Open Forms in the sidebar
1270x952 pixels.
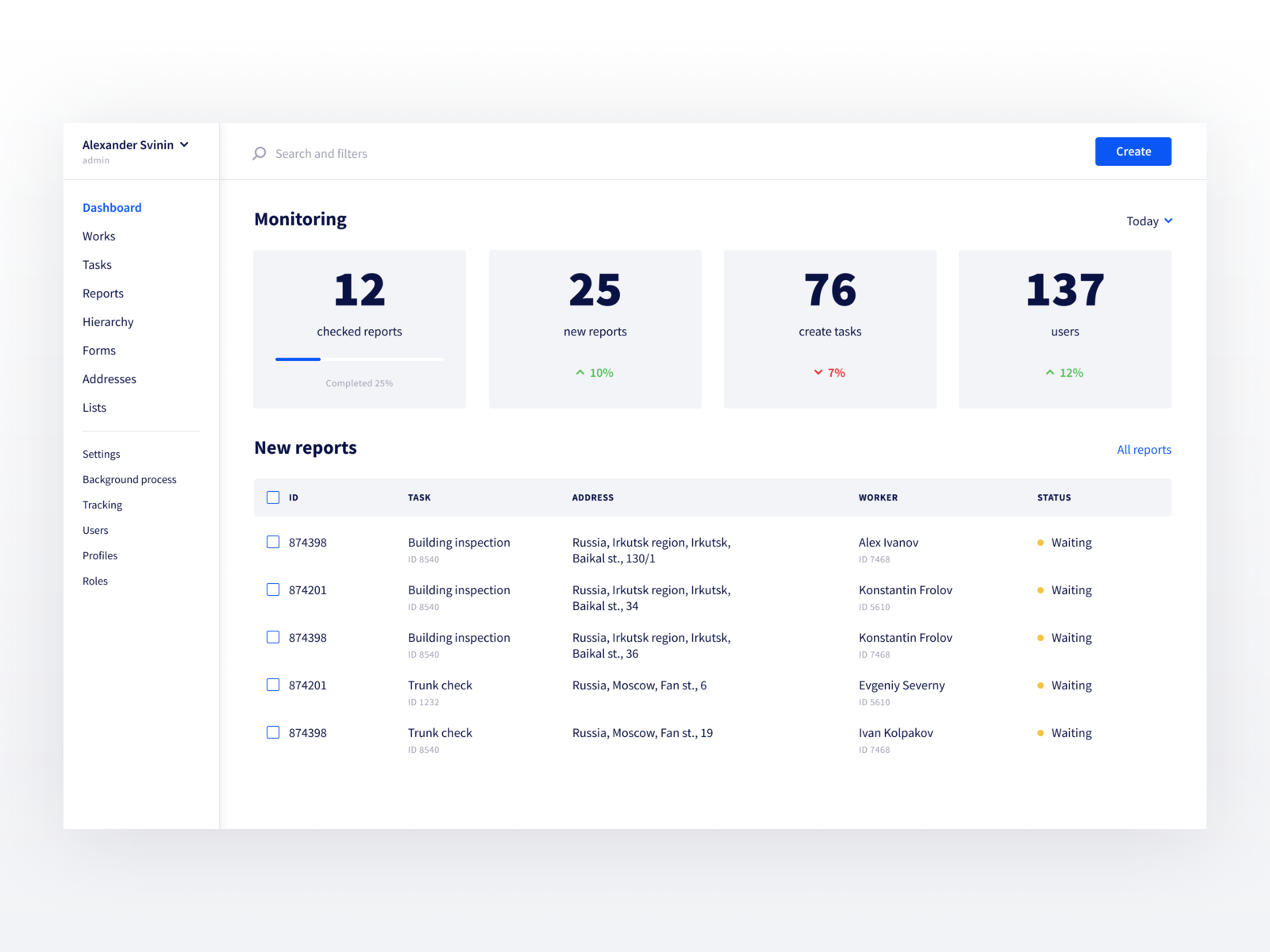coord(99,351)
